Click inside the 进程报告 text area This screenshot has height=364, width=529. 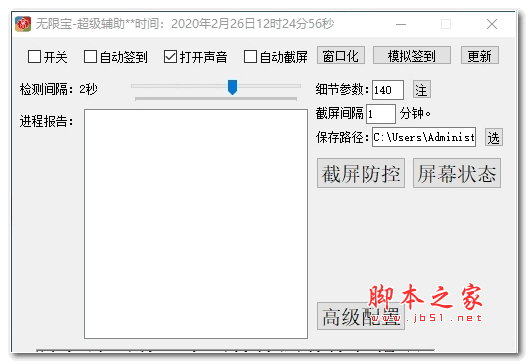[196, 224]
